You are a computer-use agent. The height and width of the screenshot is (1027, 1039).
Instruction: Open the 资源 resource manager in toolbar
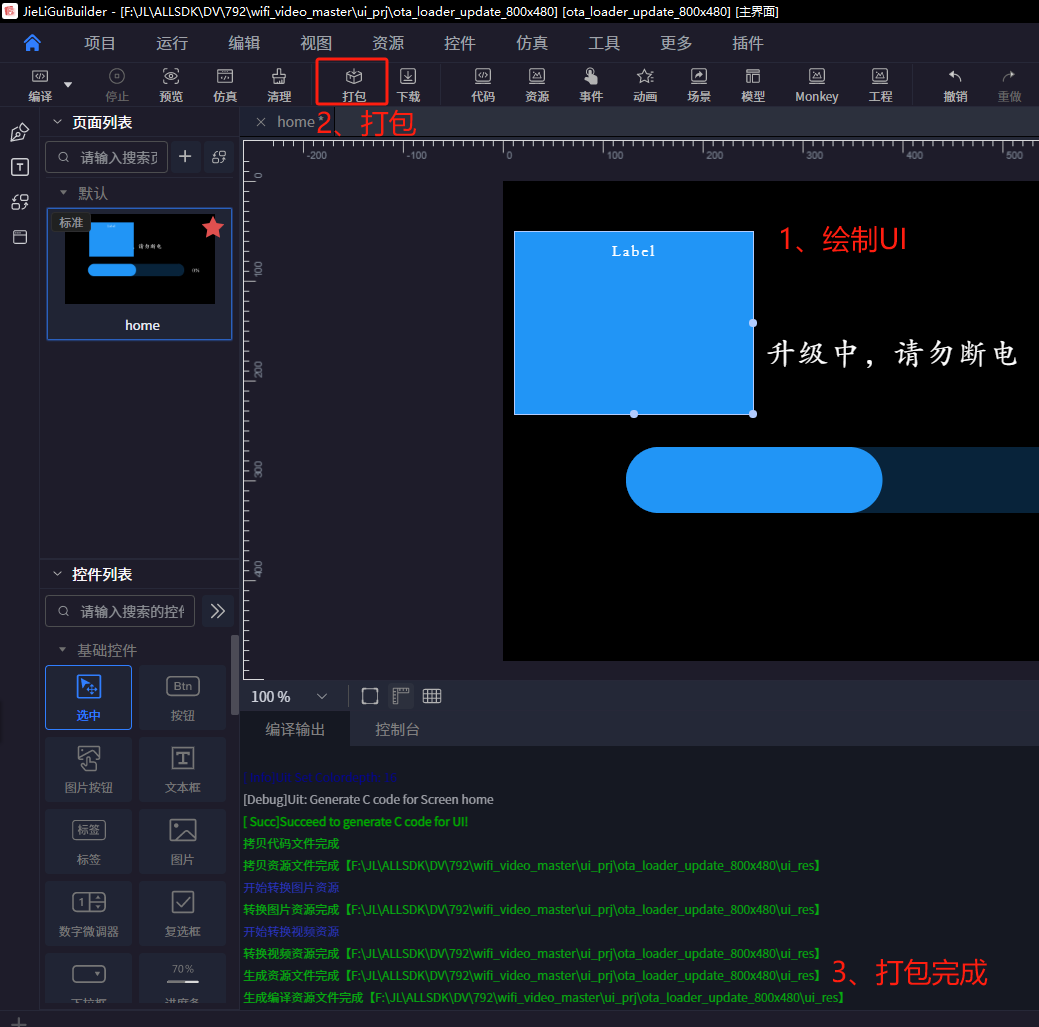click(x=537, y=85)
